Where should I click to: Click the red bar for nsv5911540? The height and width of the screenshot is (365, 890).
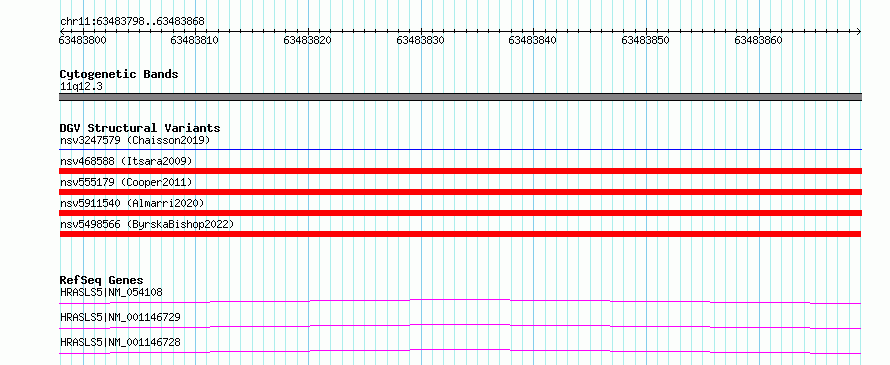(x=460, y=213)
